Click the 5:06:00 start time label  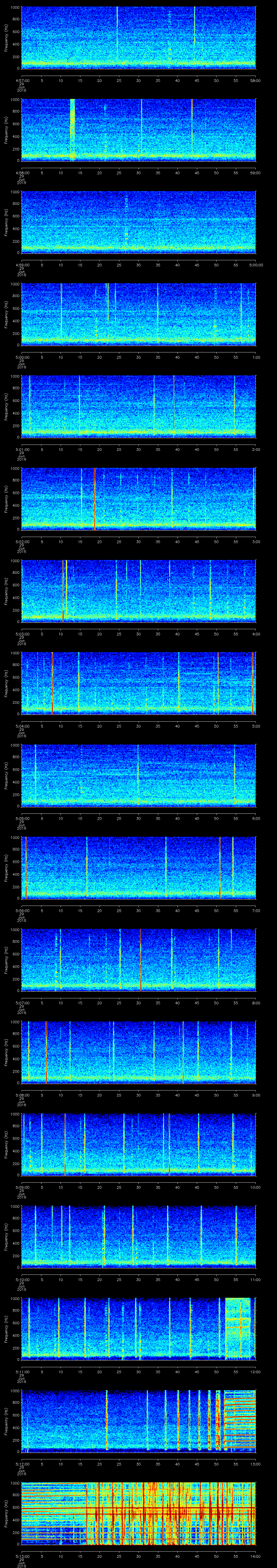point(22,910)
